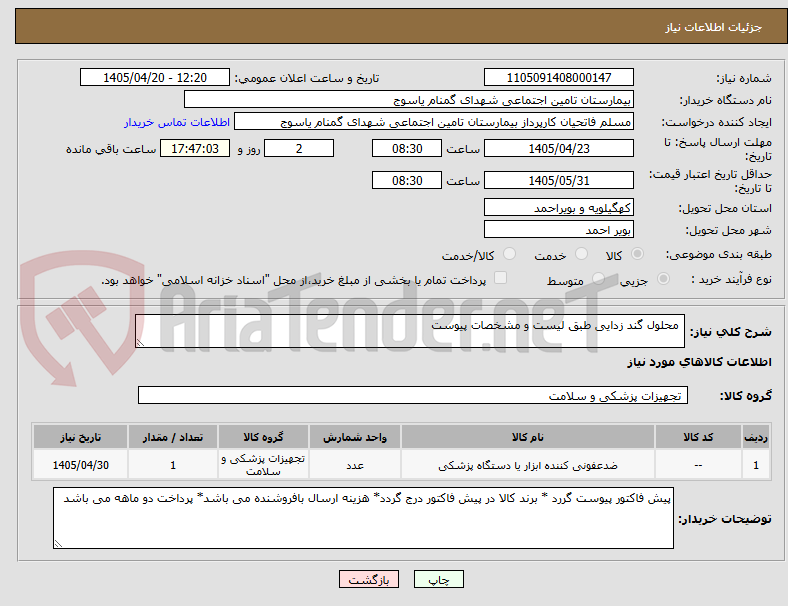Click the announcement date field 1405/04/20 - 12:20
The height and width of the screenshot is (606, 788).
(x=155, y=77)
